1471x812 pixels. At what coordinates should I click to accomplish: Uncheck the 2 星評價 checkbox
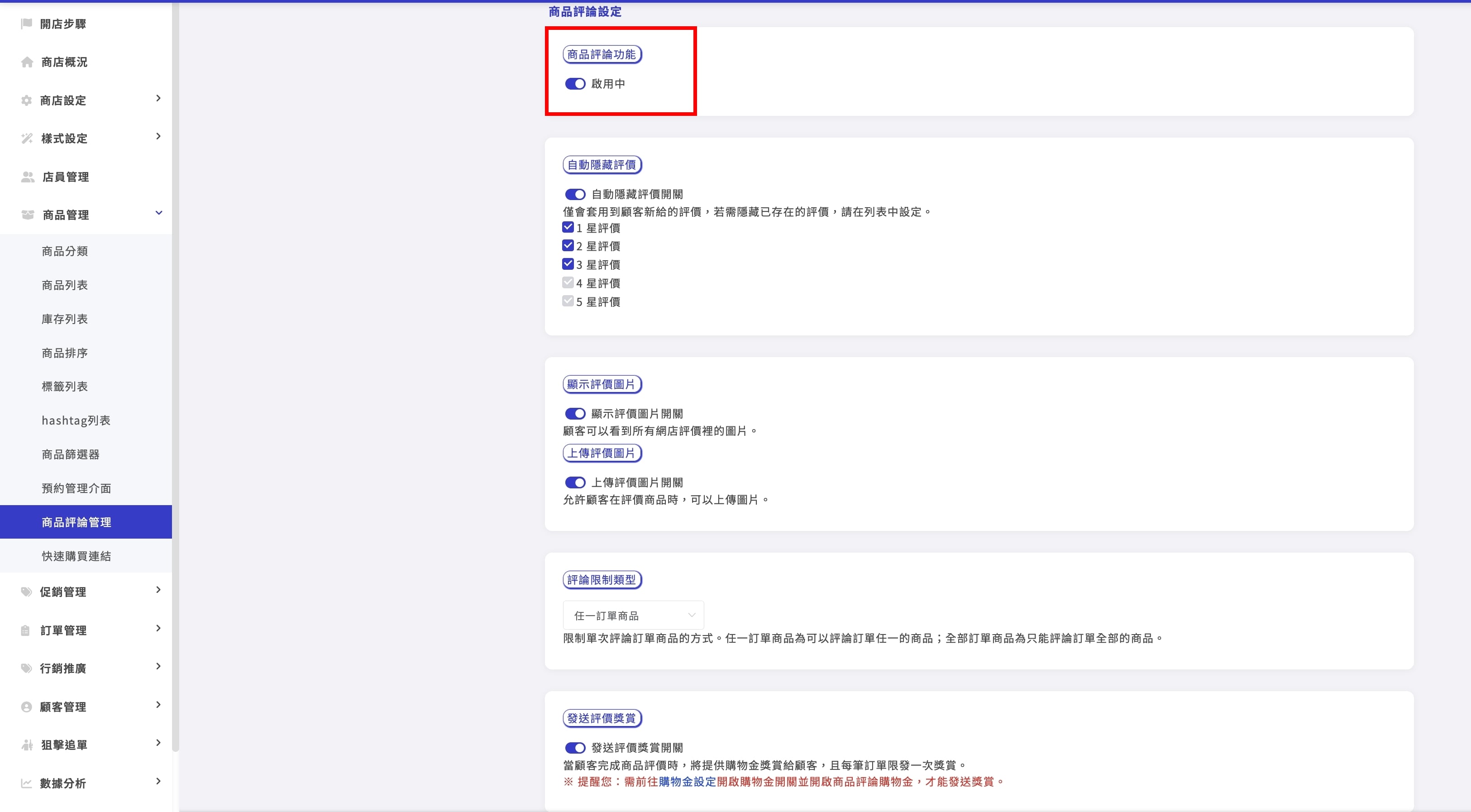tap(568, 245)
